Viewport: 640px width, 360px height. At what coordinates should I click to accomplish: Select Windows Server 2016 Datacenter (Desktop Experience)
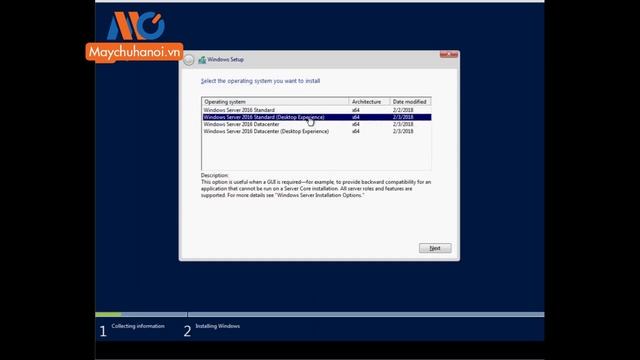316,131
